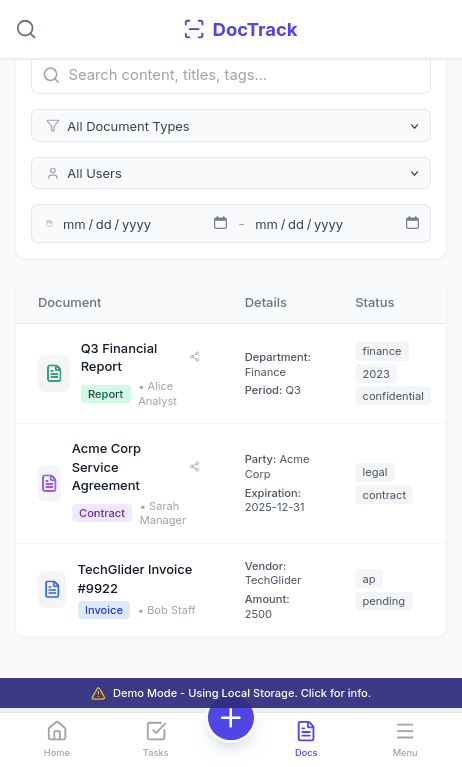Viewport: 462px width, 767px height.
Task: Click blue file icon of TechGlider Invoice
Action: [x=52, y=589]
